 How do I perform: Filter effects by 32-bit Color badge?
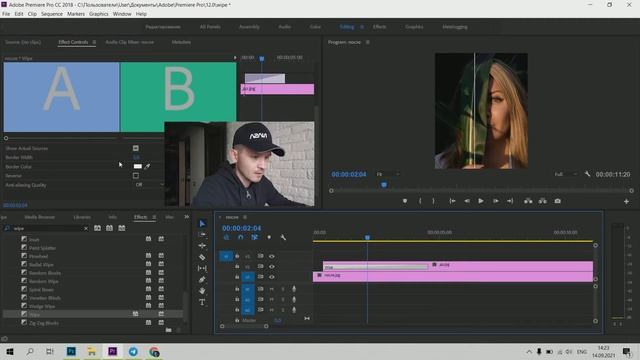coord(109,228)
